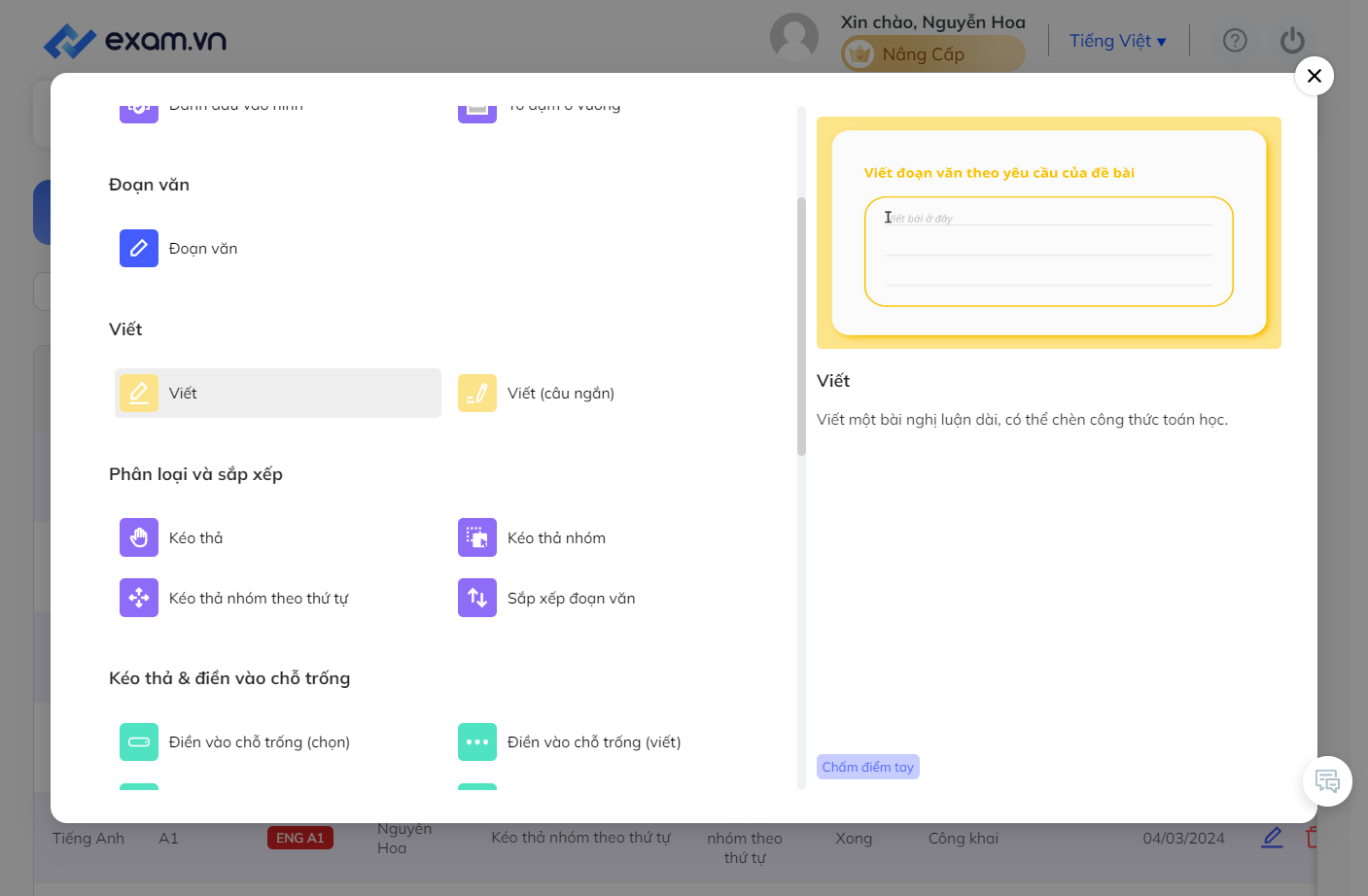Open the chat support bubble icon
This screenshot has height=896, width=1368.
tap(1327, 781)
